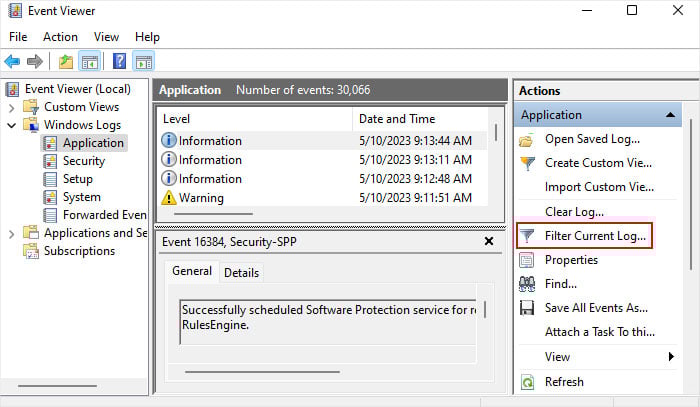Switch to the Details tab
Viewport: 700px width, 407px height.
240,272
